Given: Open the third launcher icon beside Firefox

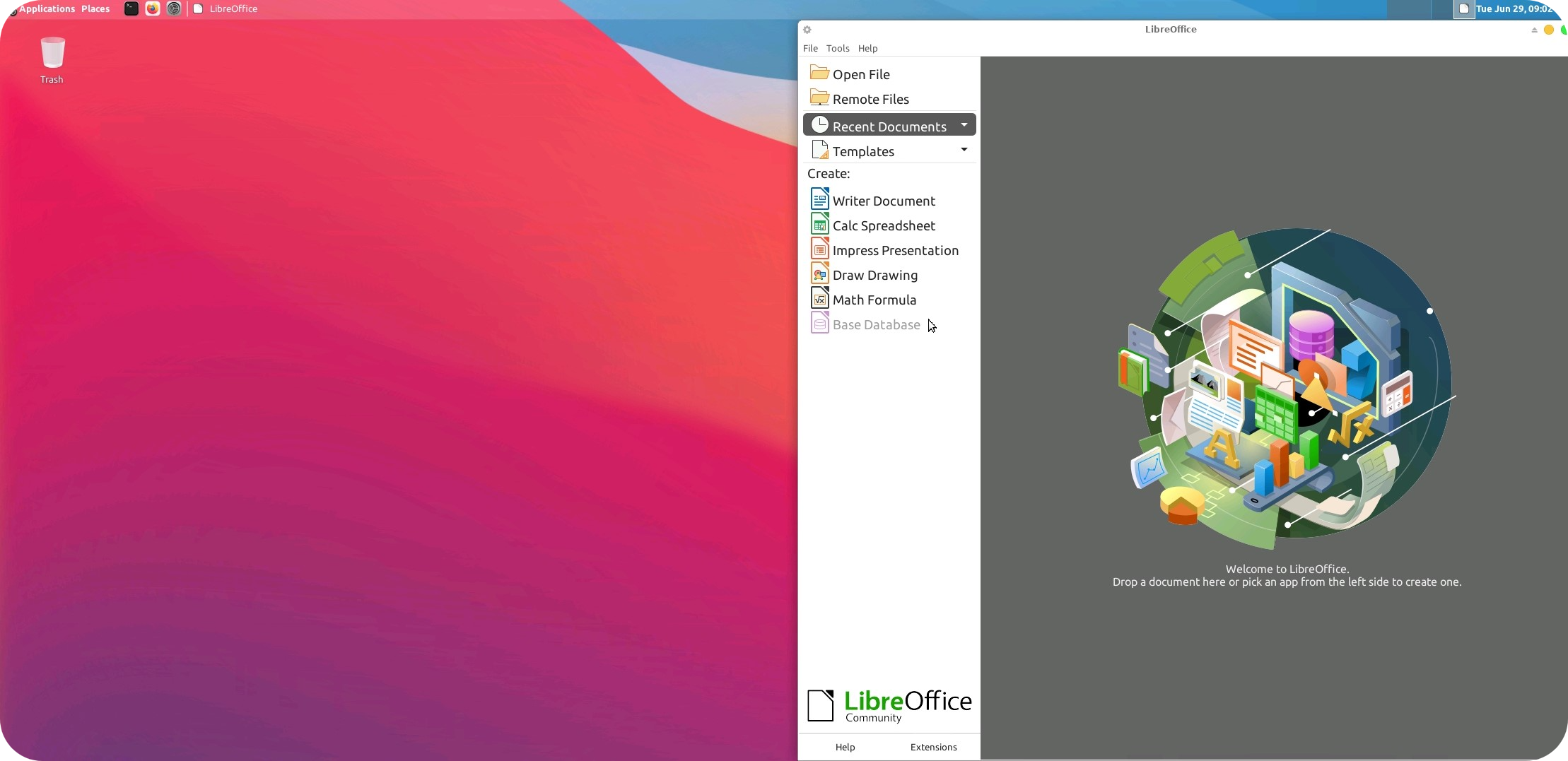Looking at the screenshot, I should 174,8.
